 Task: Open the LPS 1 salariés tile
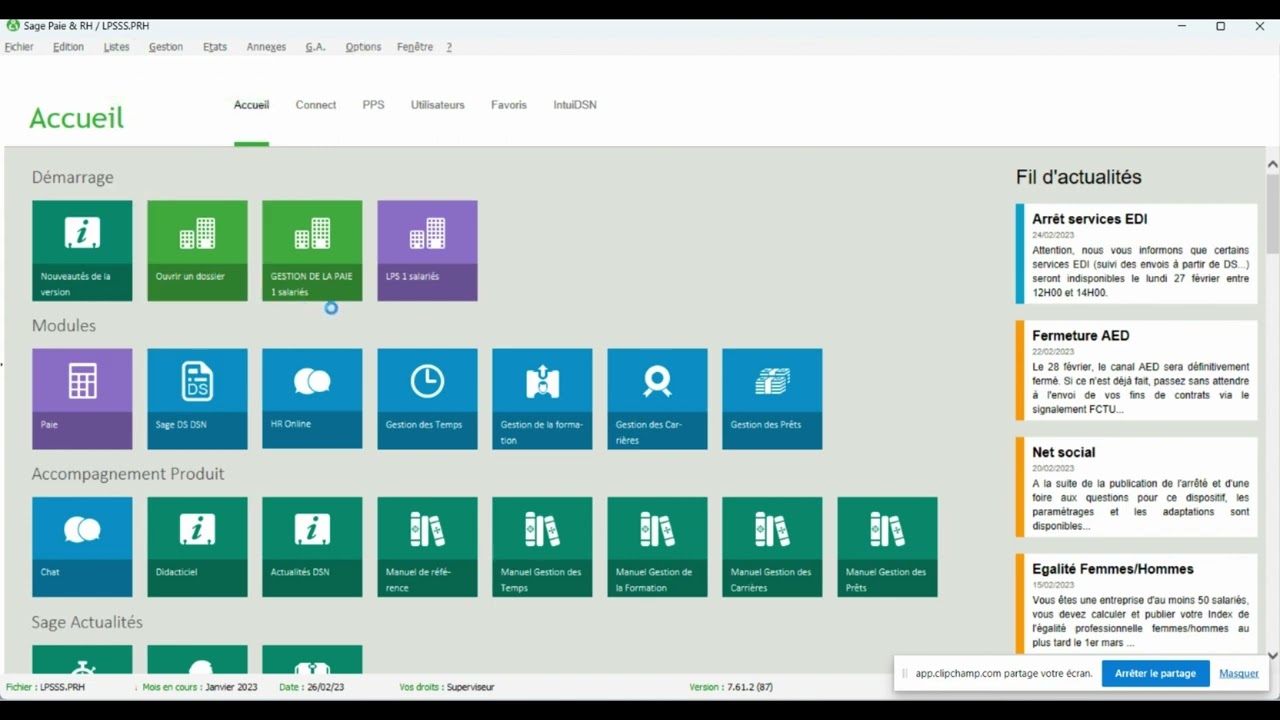click(427, 250)
